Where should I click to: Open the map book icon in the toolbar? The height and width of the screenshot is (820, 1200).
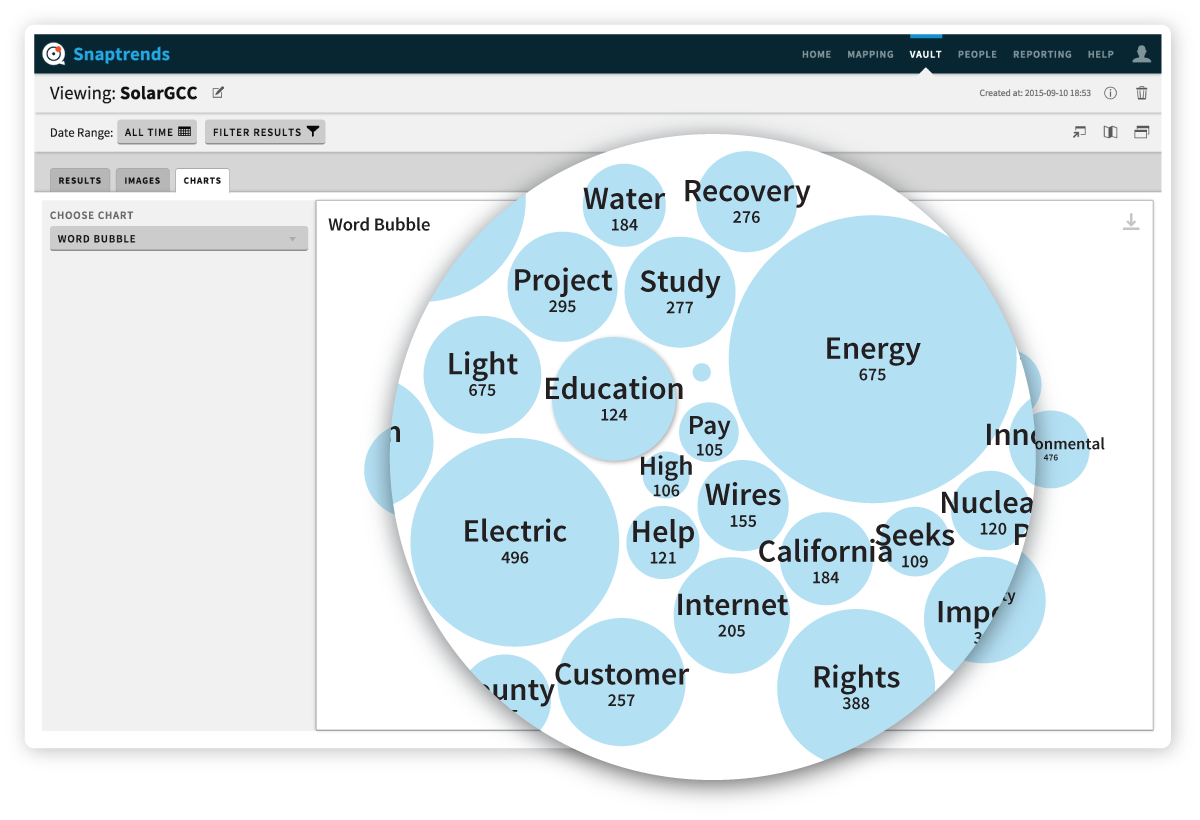(1110, 131)
